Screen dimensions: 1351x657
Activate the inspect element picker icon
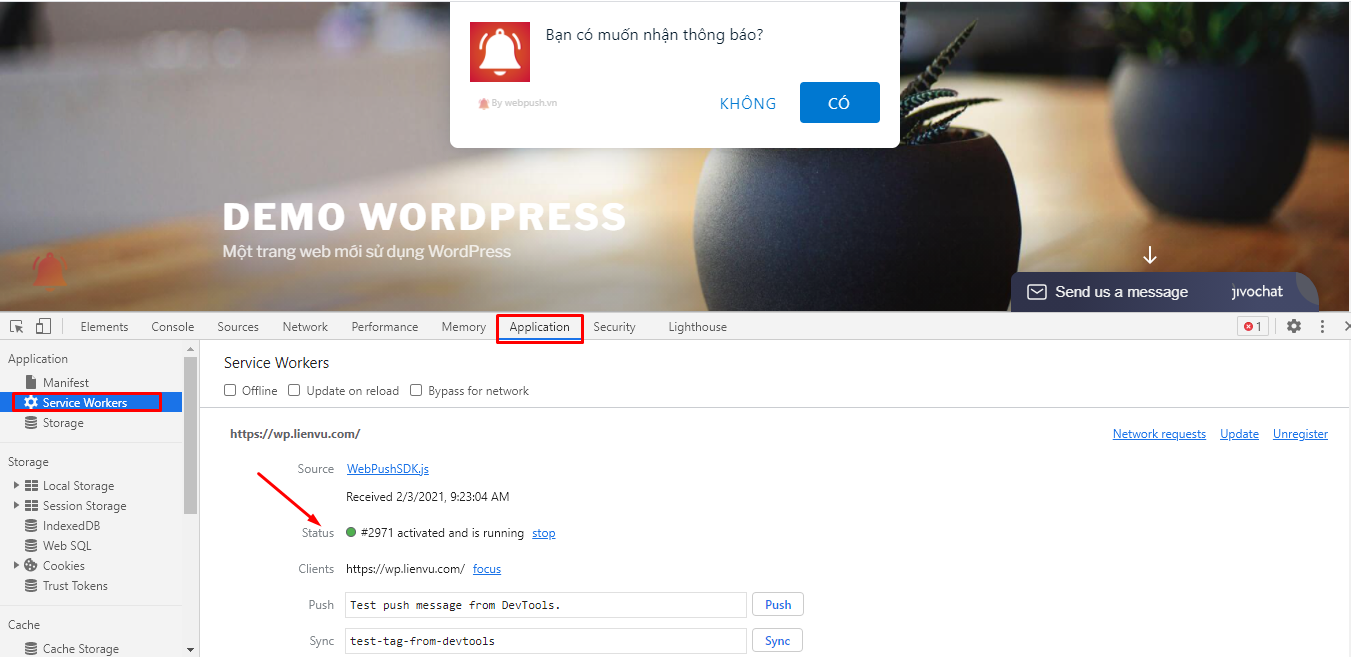(x=17, y=327)
